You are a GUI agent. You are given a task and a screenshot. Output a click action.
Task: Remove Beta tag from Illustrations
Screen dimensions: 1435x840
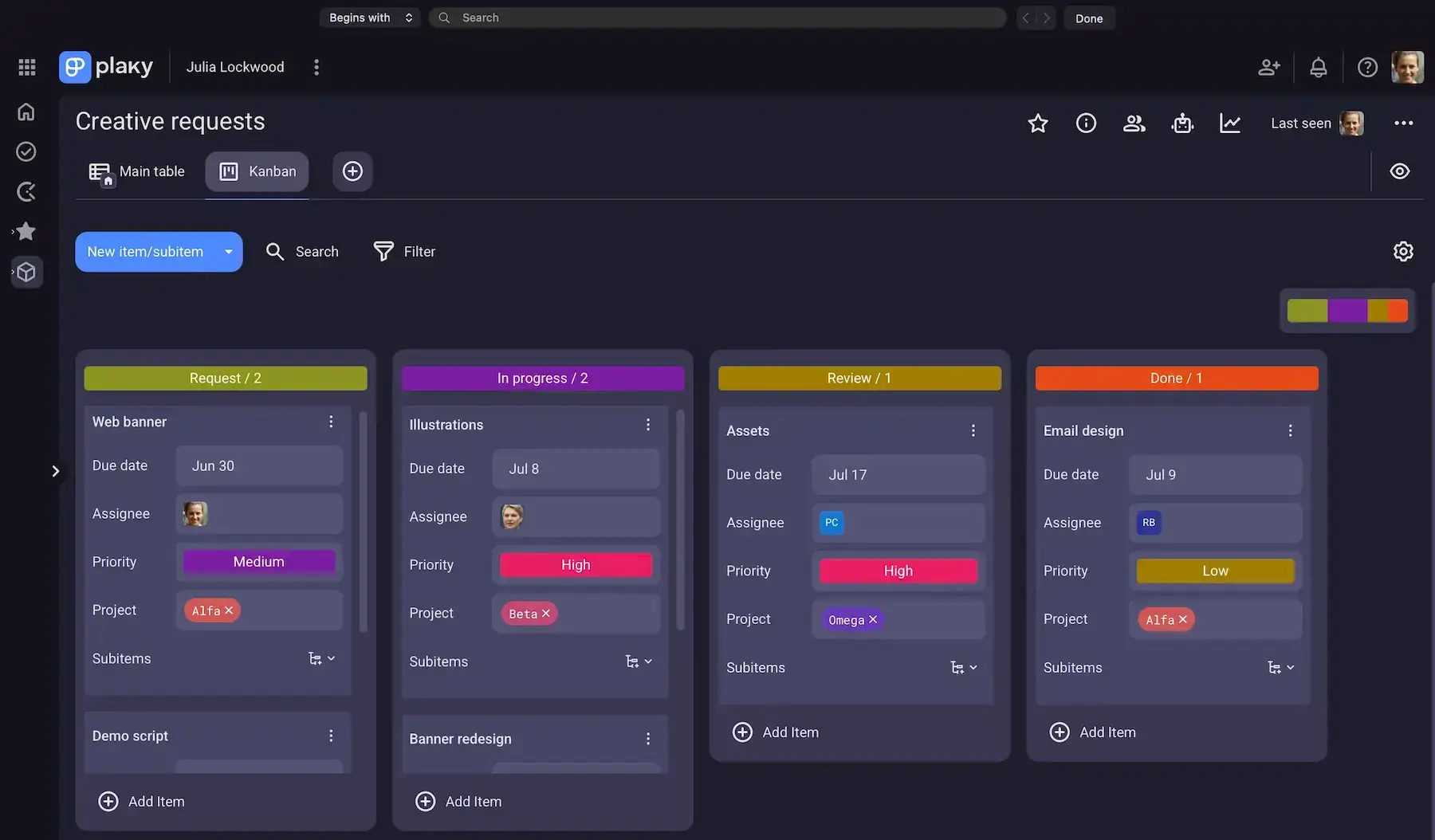coord(546,614)
